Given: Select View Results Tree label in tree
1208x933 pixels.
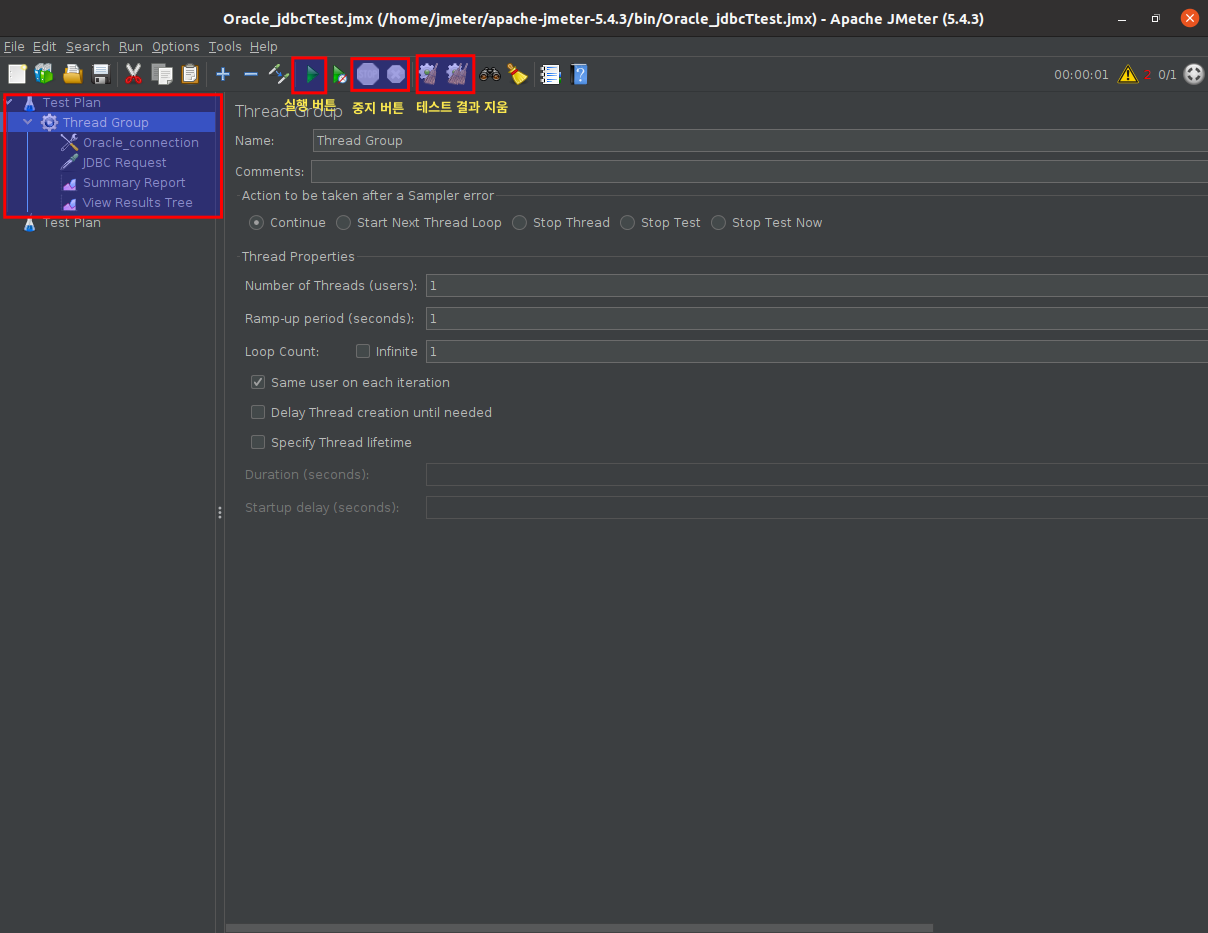Looking at the screenshot, I should tap(138, 202).
